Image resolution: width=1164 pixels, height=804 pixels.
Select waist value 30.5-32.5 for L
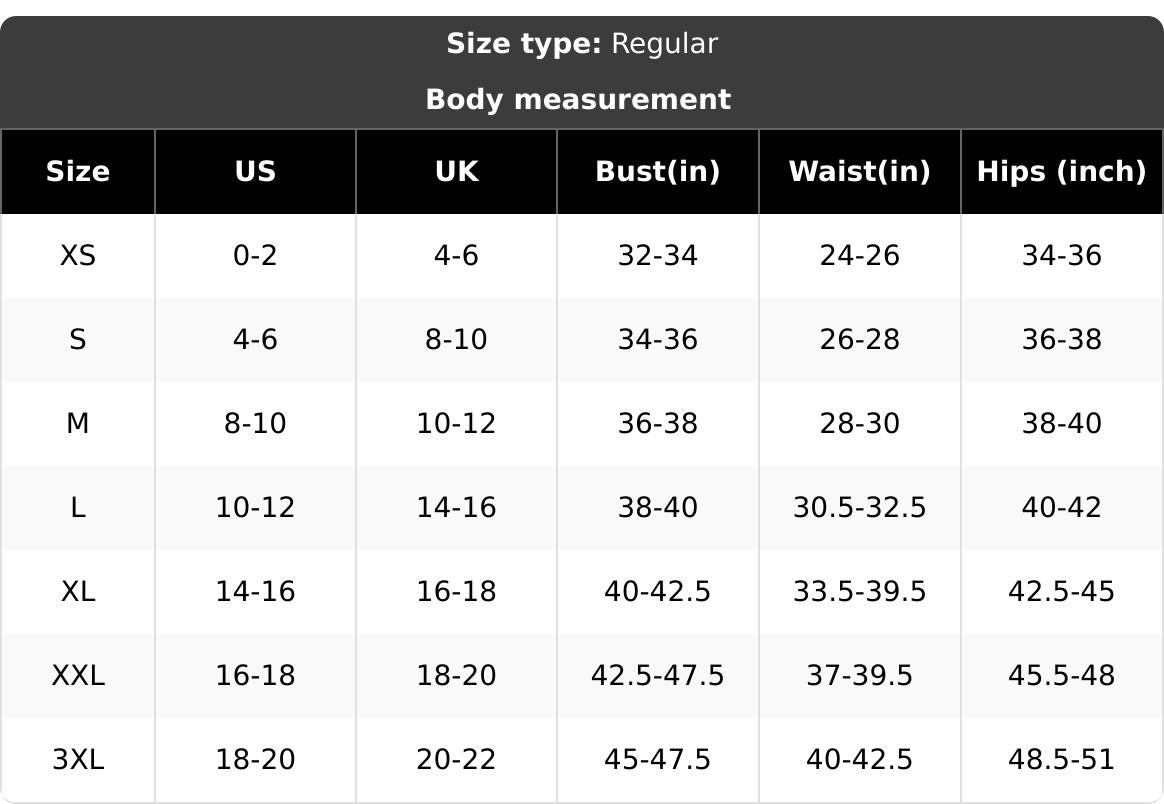click(x=860, y=508)
